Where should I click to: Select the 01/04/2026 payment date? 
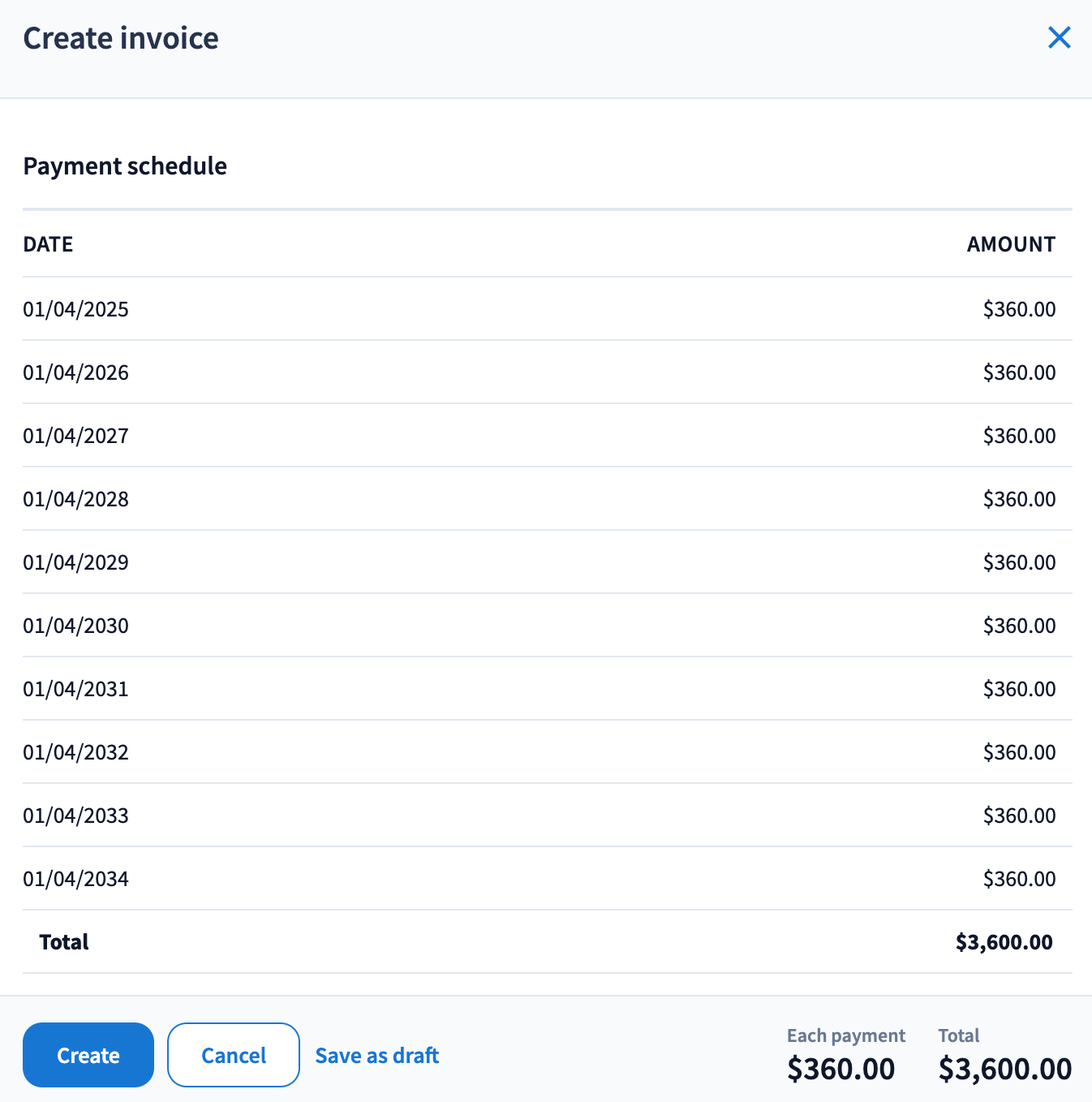(x=75, y=372)
